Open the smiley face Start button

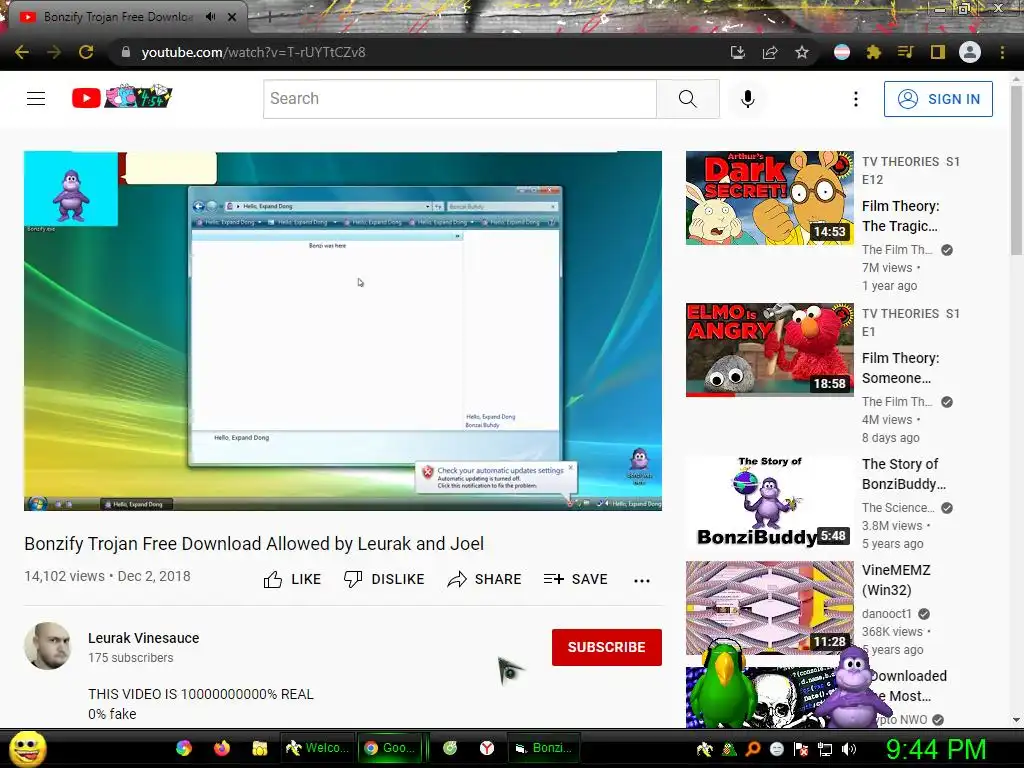[x=27, y=748]
